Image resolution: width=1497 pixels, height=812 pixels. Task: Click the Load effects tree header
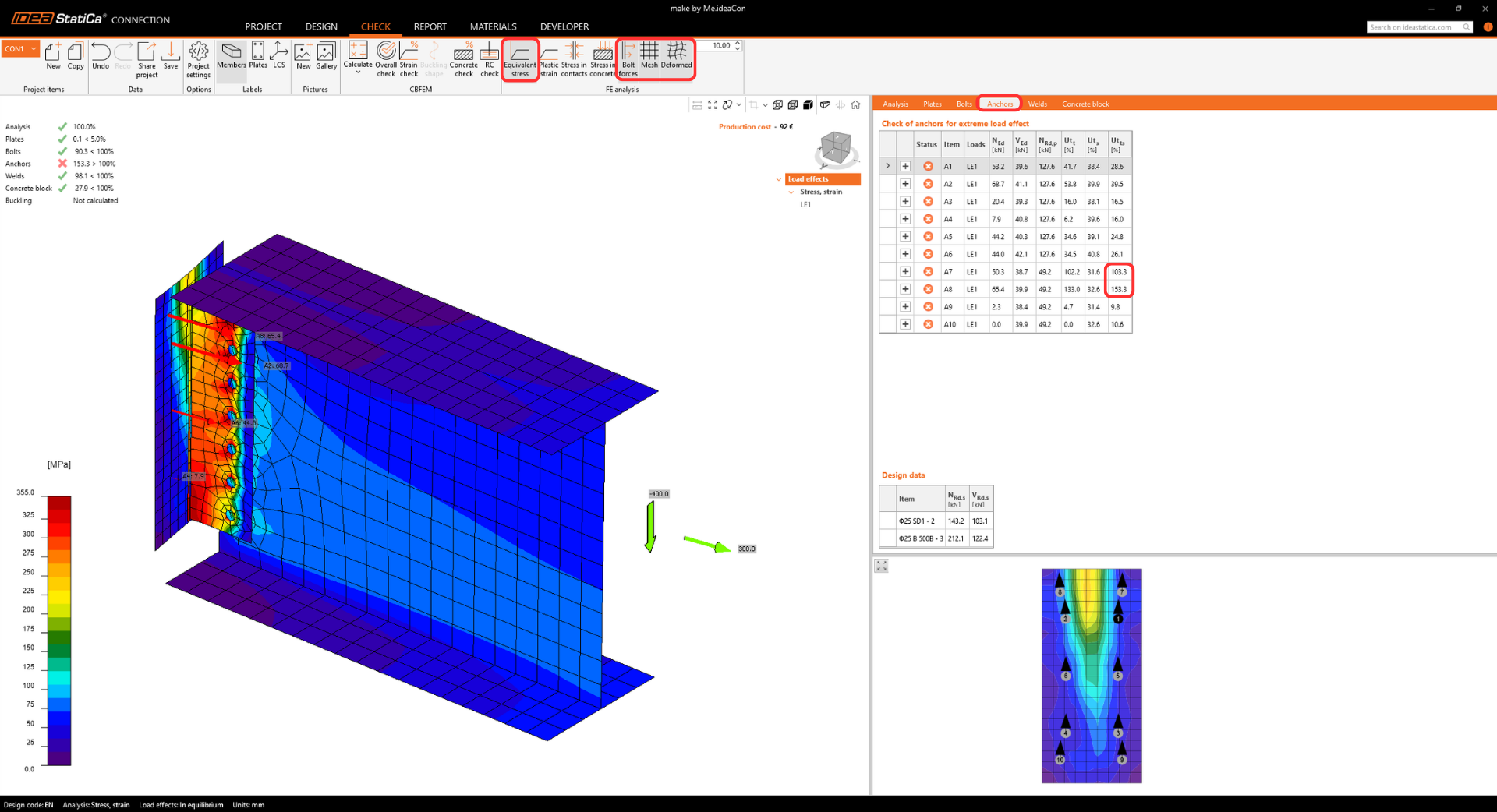(x=823, y=179)
